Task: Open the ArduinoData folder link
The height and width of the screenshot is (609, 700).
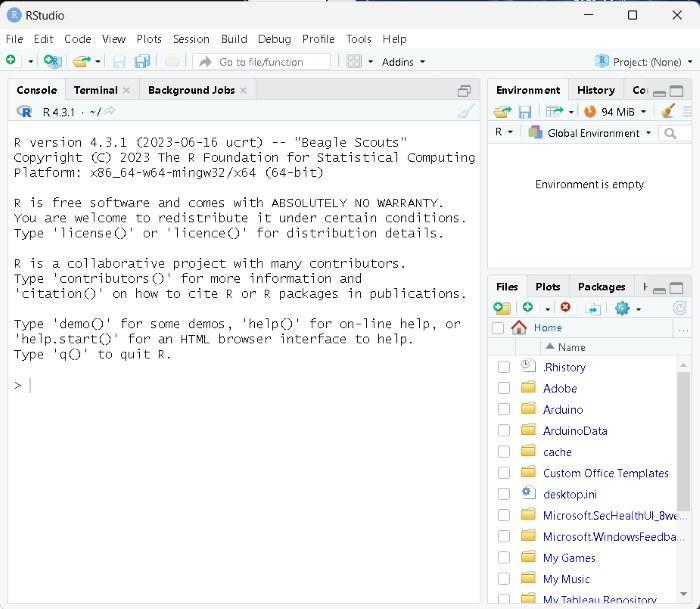Action: (575, 431)
